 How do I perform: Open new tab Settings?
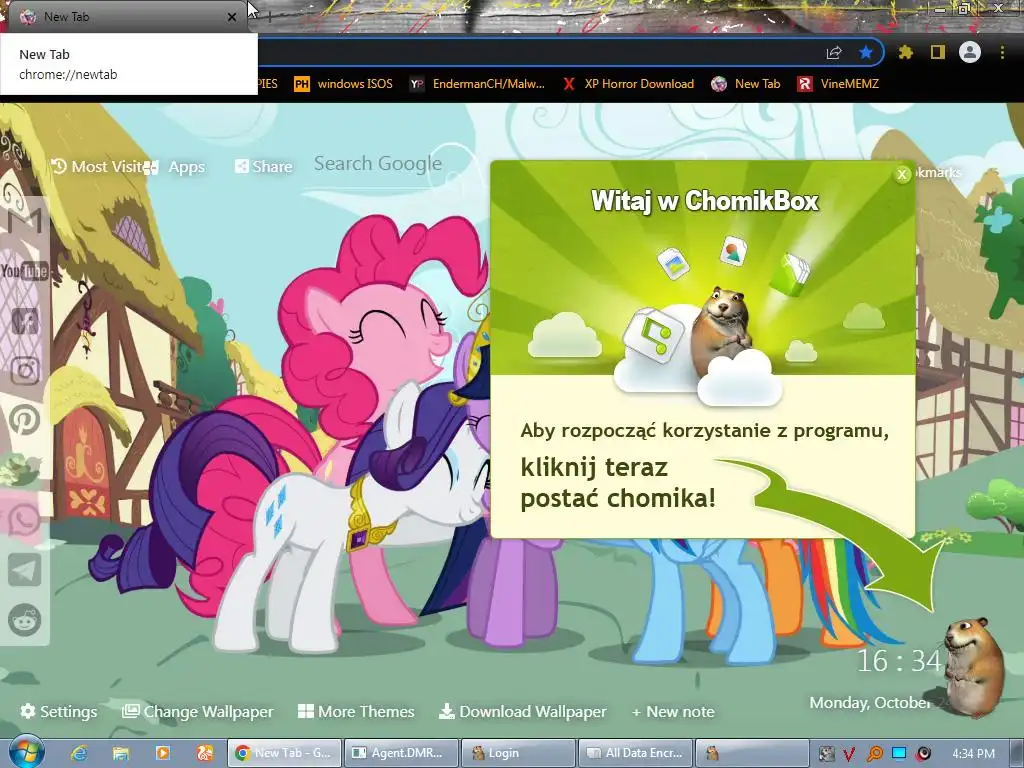point(59,711)
